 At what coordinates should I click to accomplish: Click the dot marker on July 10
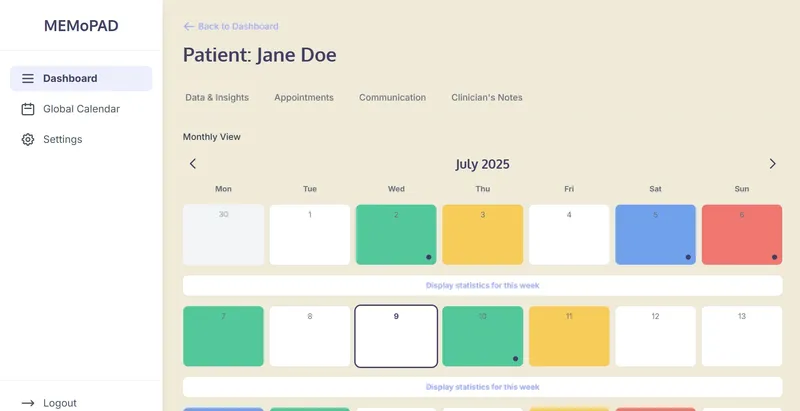click(x=515, y=358)
